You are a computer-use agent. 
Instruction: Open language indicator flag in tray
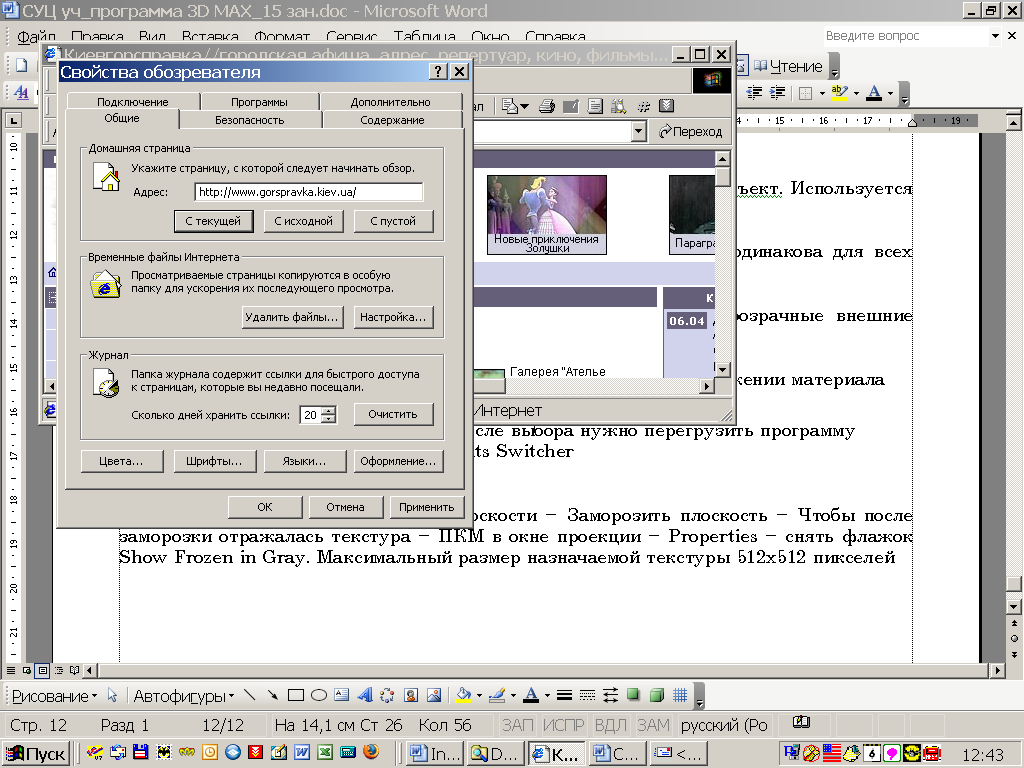(x=831, y=753)
